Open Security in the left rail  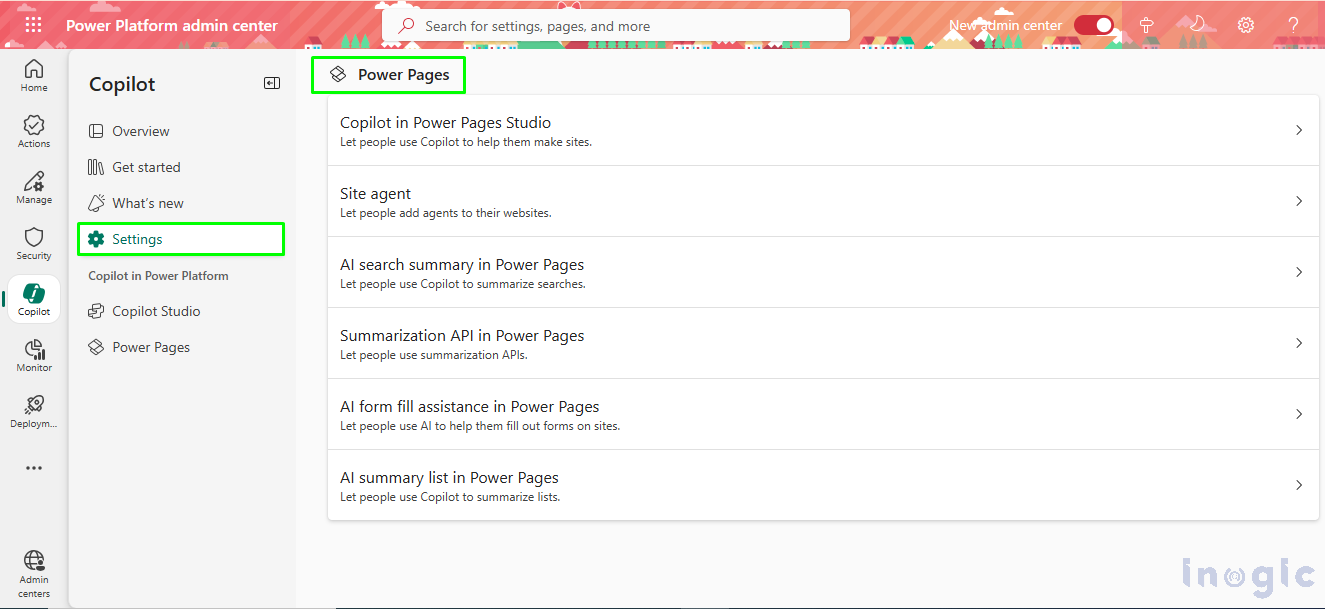tap(34, 243)
